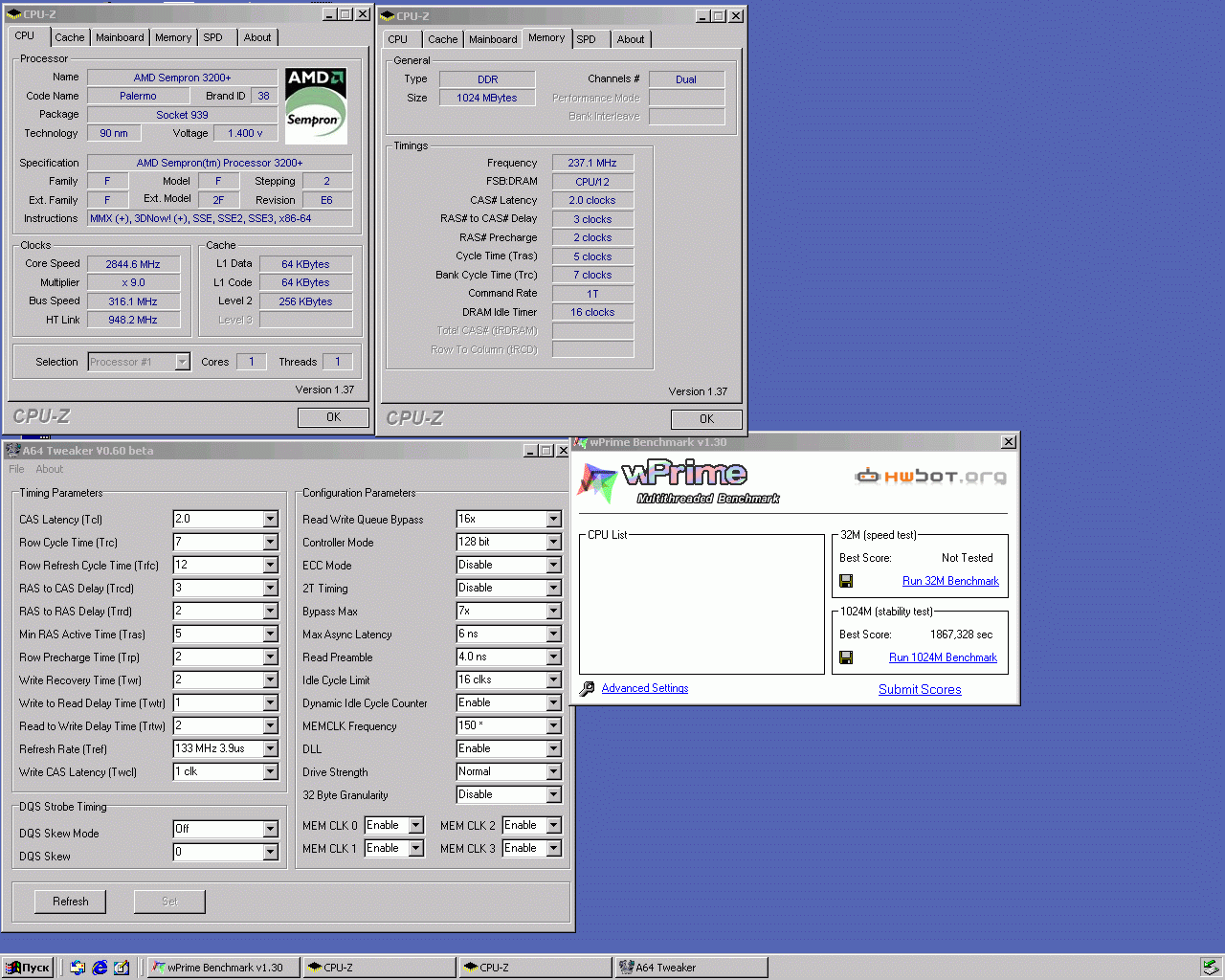Open the About tab in right CPU-Z window
Screen dimensions: 1225x980
pos(631,39)
